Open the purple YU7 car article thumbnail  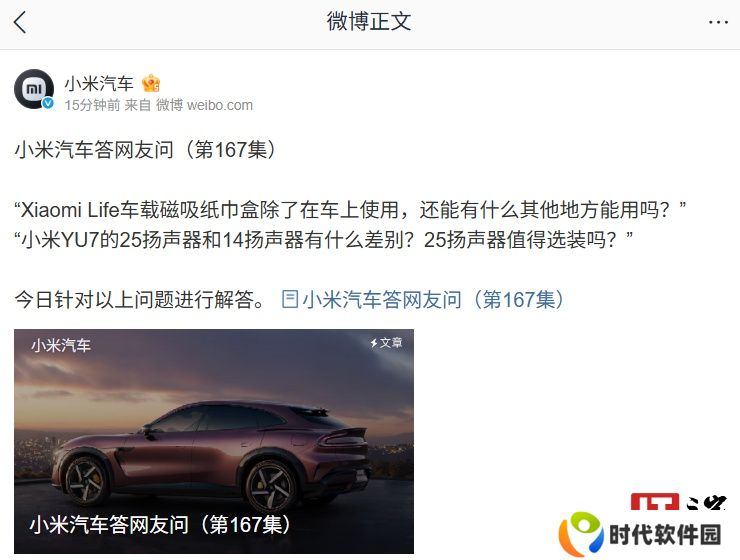[x=214, y=441]
